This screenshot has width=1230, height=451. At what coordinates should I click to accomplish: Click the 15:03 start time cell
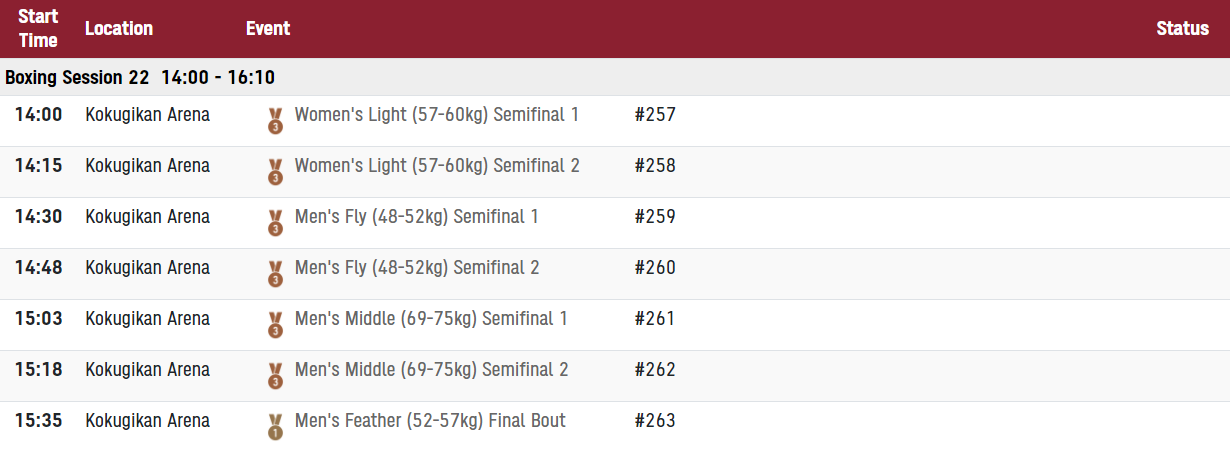click(38, 319)
